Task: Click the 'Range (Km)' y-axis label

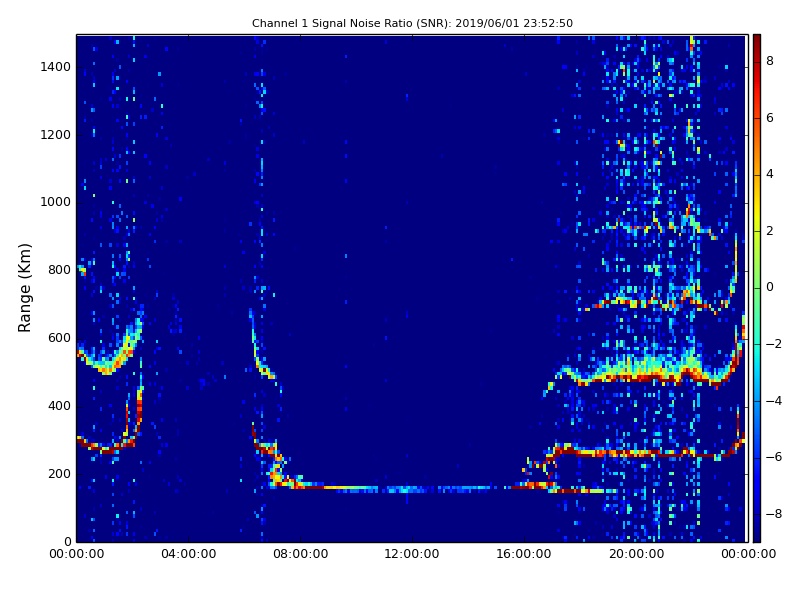Action: point(24,288)
